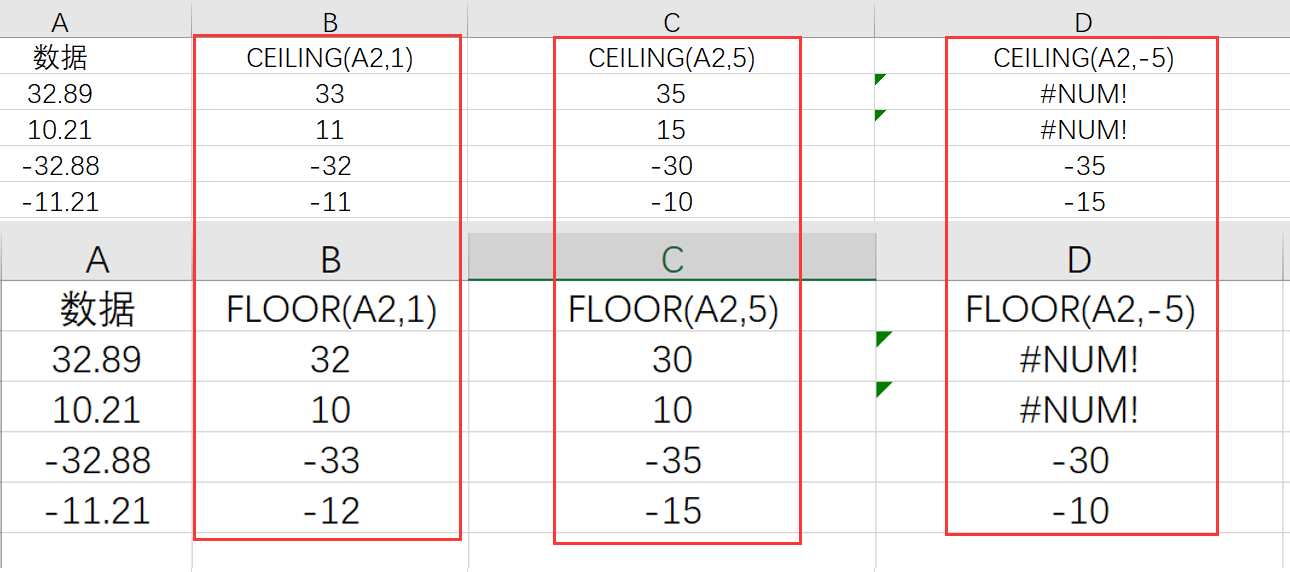The image size is (1290, 572).
Task: Click green error triangle beside second CEILING #NUM!
Action: tap(880, 114)
